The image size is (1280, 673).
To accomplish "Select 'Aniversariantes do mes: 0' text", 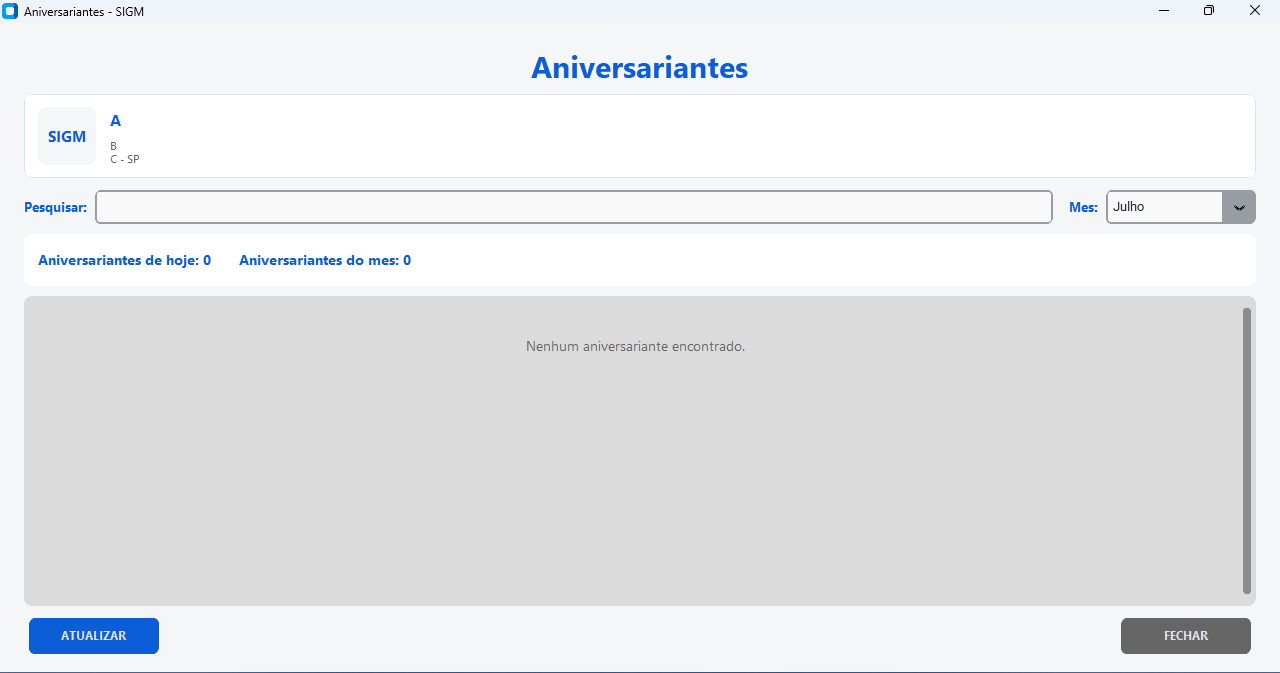I will pos(325,260).
